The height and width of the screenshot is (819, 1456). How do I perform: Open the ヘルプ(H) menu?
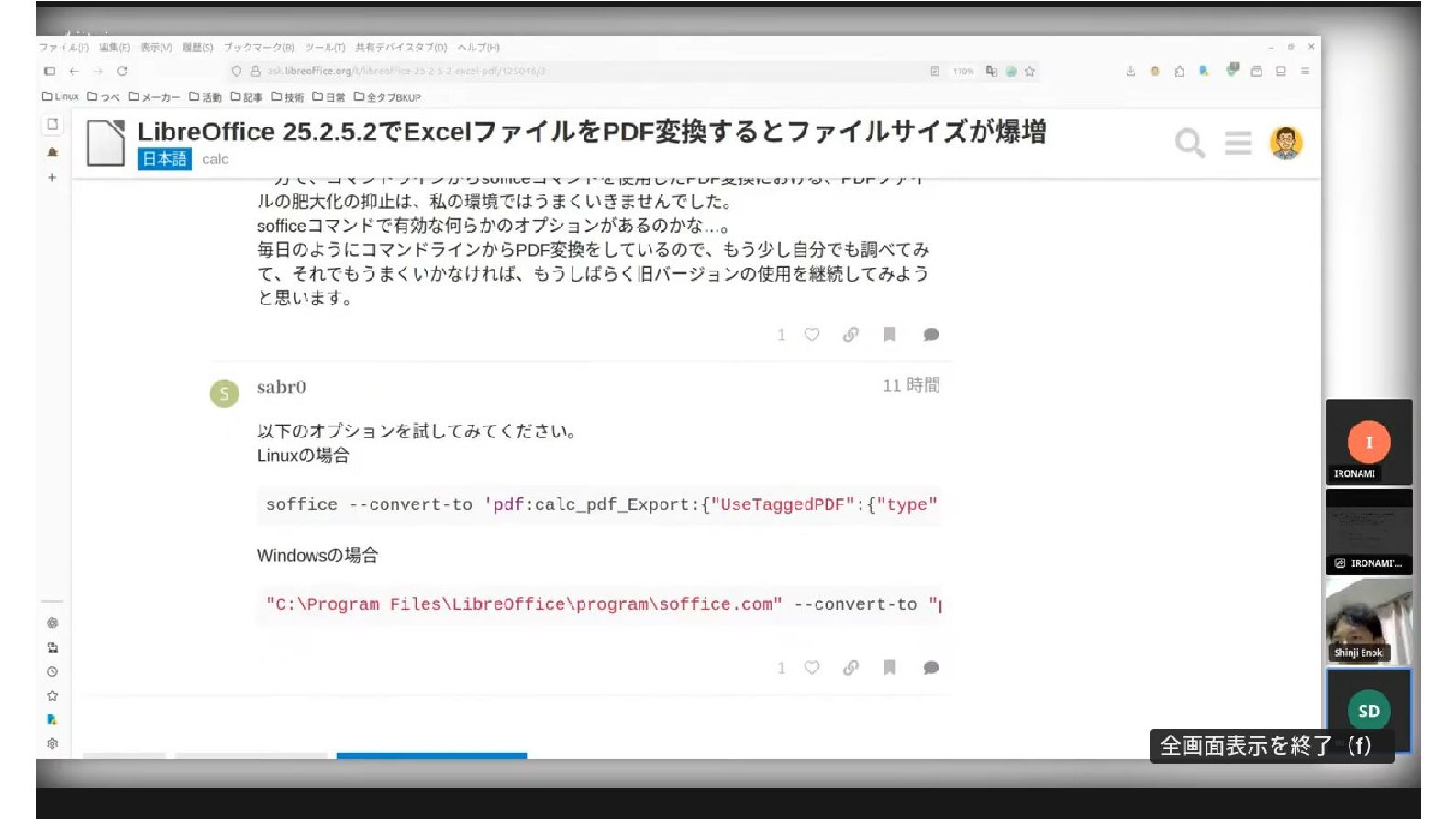coord(479,47)
